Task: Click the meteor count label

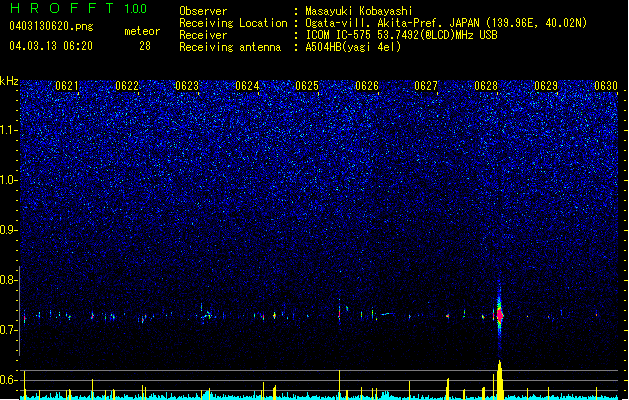Action: [142, 31]
